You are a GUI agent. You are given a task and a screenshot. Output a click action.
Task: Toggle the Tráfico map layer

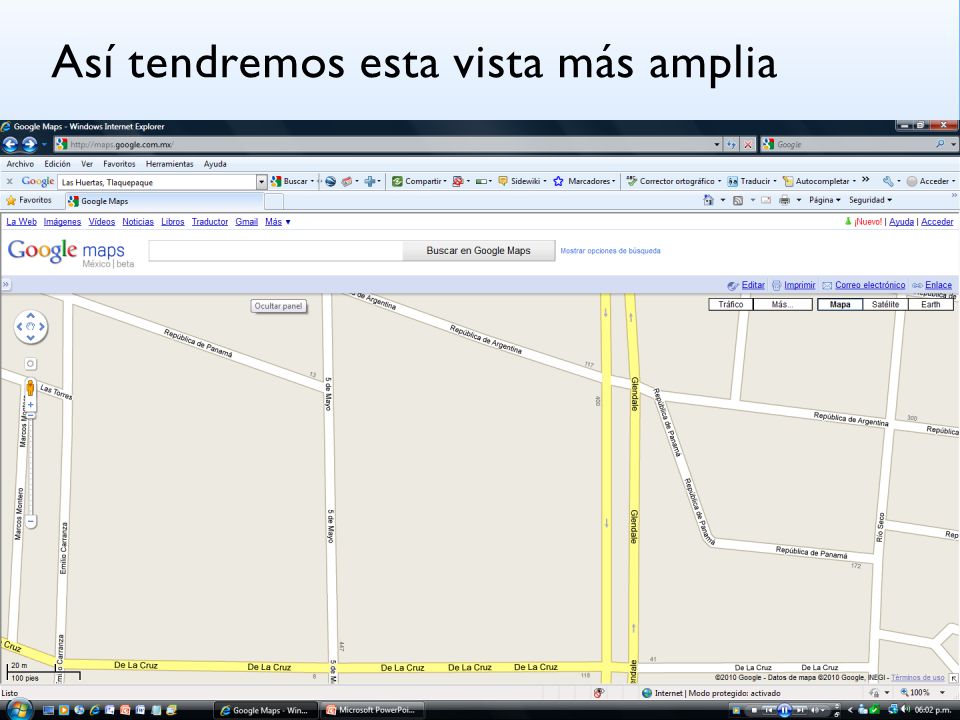pos(731,304)
